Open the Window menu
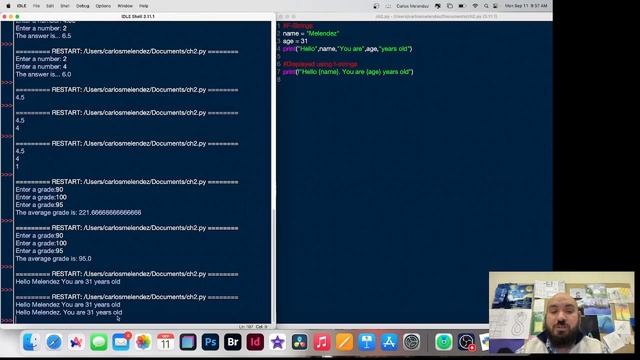This screenshot has height=360, width=640. pyautogui.click(x=125, y=6)
